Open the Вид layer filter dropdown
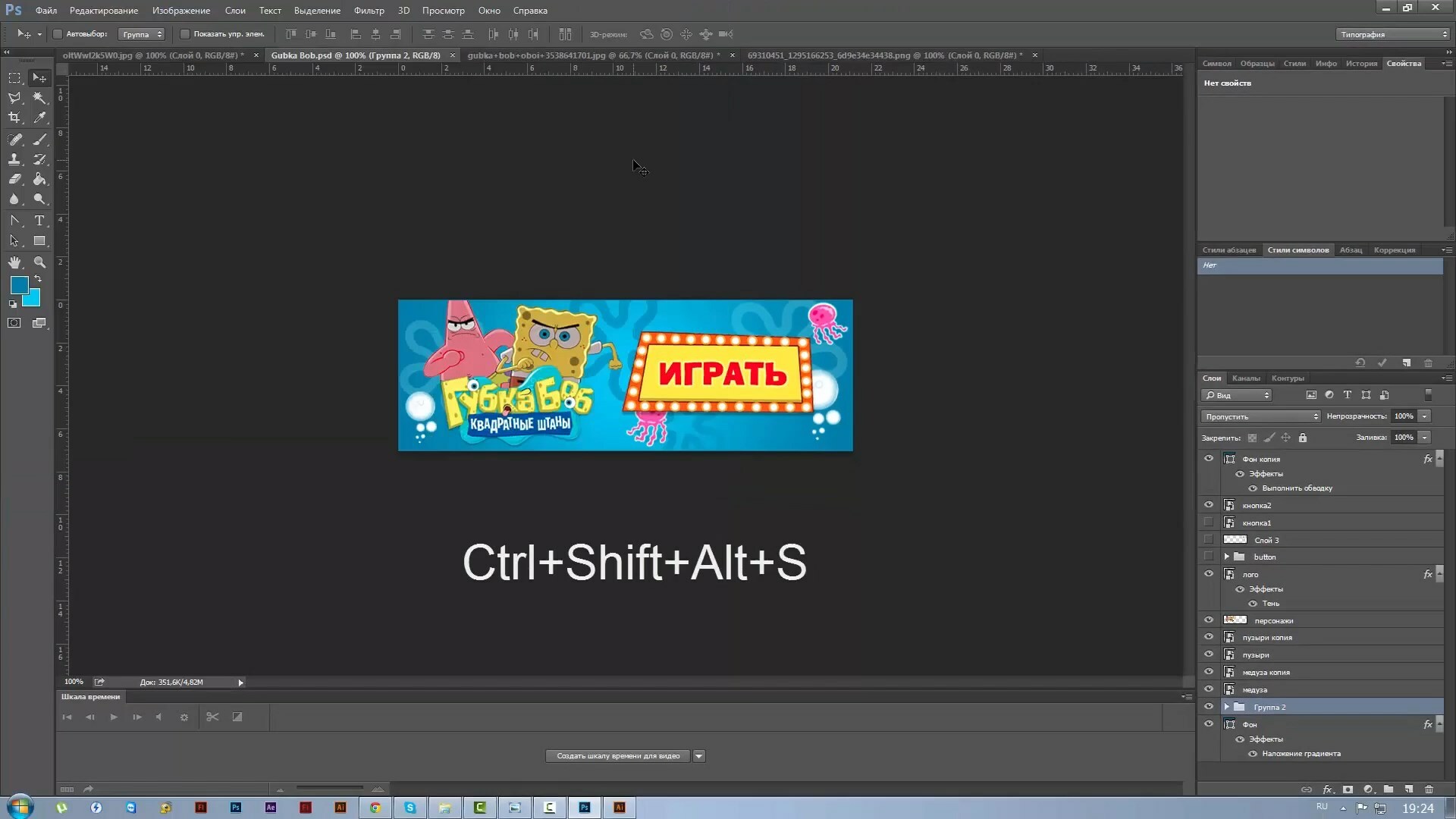Screen dimensions: 1456x819 point(1237,395)
